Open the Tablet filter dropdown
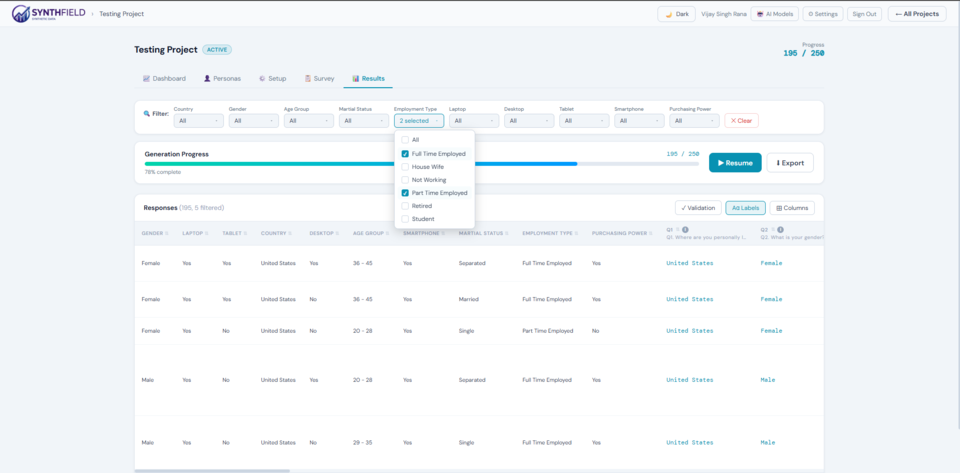 (584, 121)
